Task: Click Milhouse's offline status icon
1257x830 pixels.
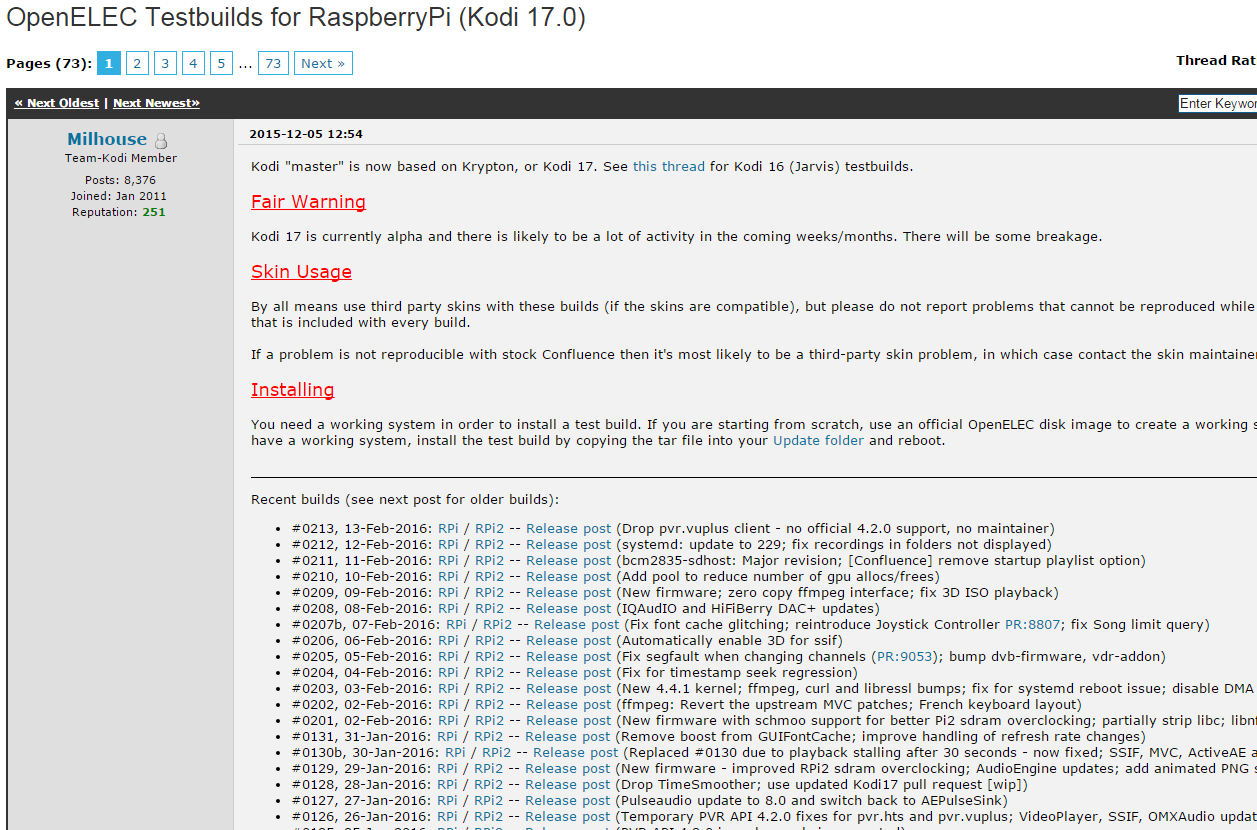Action: 161,141
